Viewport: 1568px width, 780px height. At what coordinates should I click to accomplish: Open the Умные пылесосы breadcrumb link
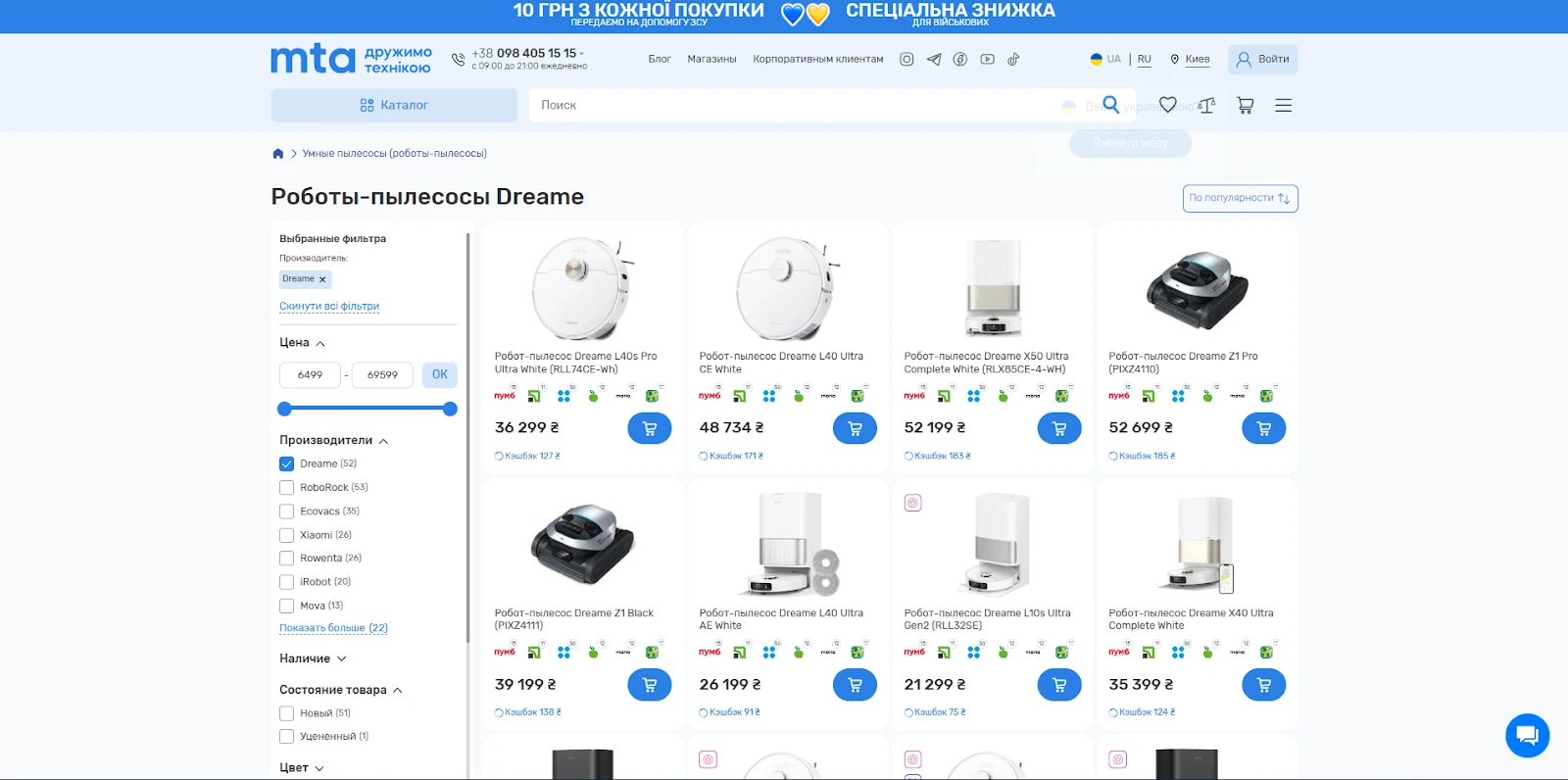coord(394,154)
